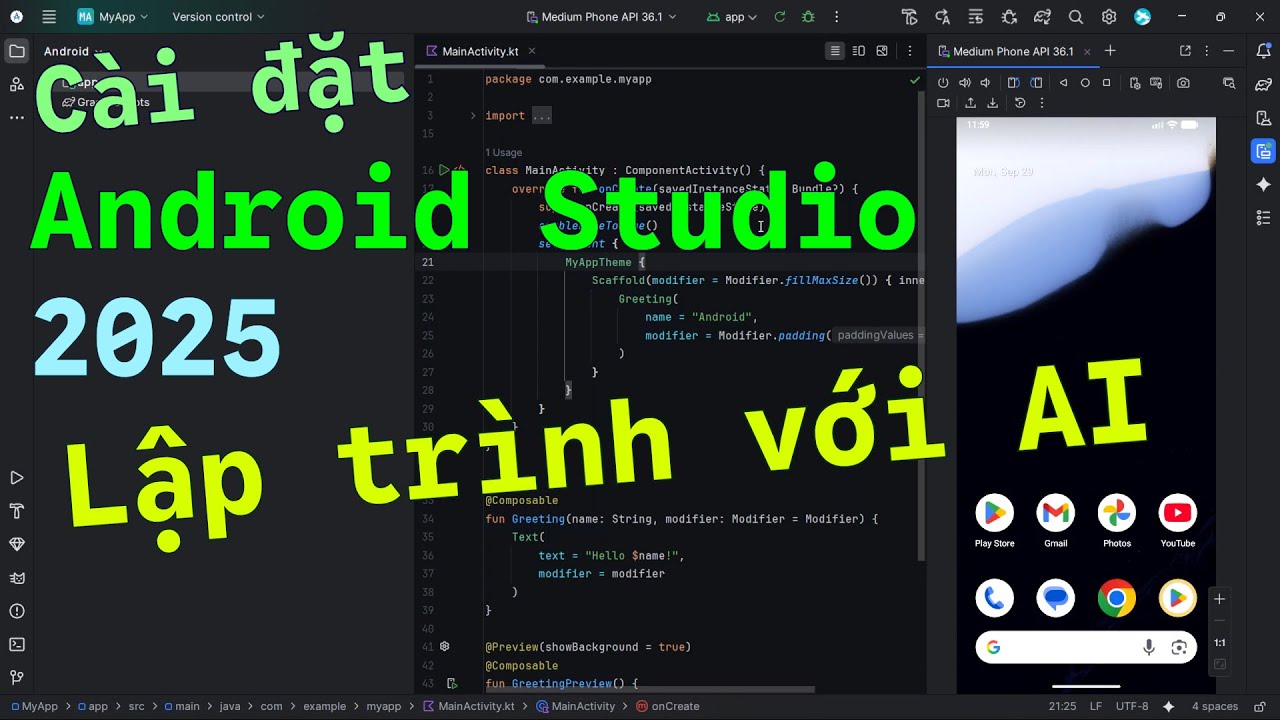Zoom in the emulator with plus button

pyautogui.click(x=1219, y=599)
